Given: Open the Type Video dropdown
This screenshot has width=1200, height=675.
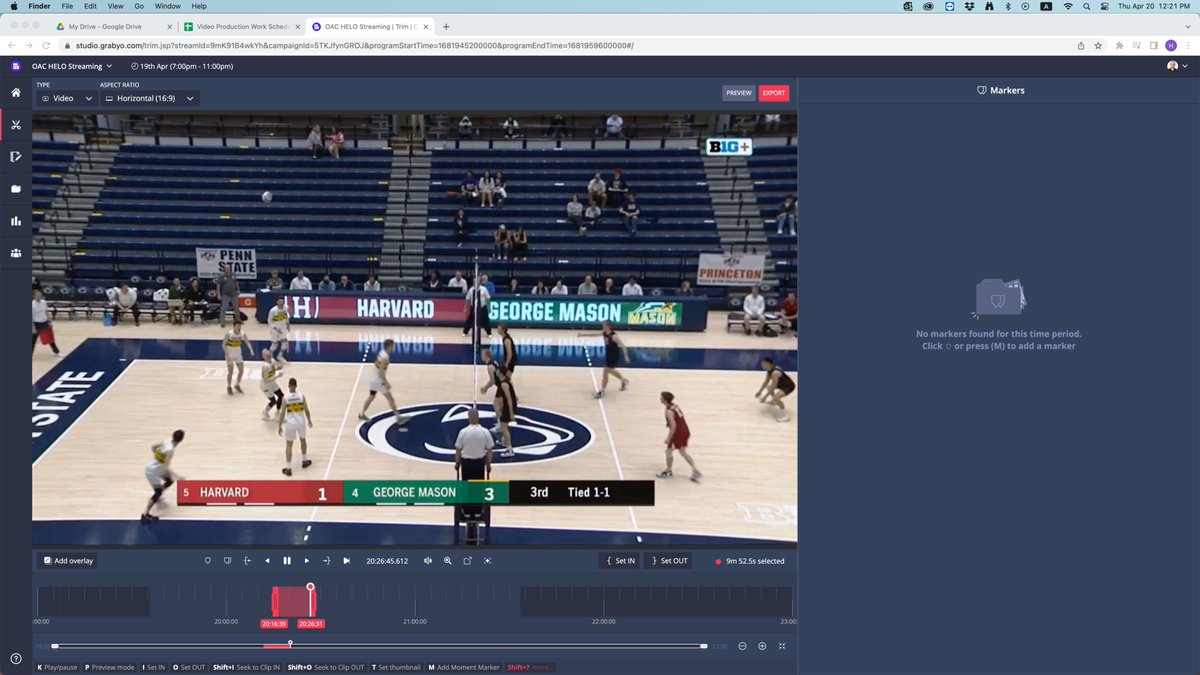Looking at the screenshot, I should pos(66,98).
